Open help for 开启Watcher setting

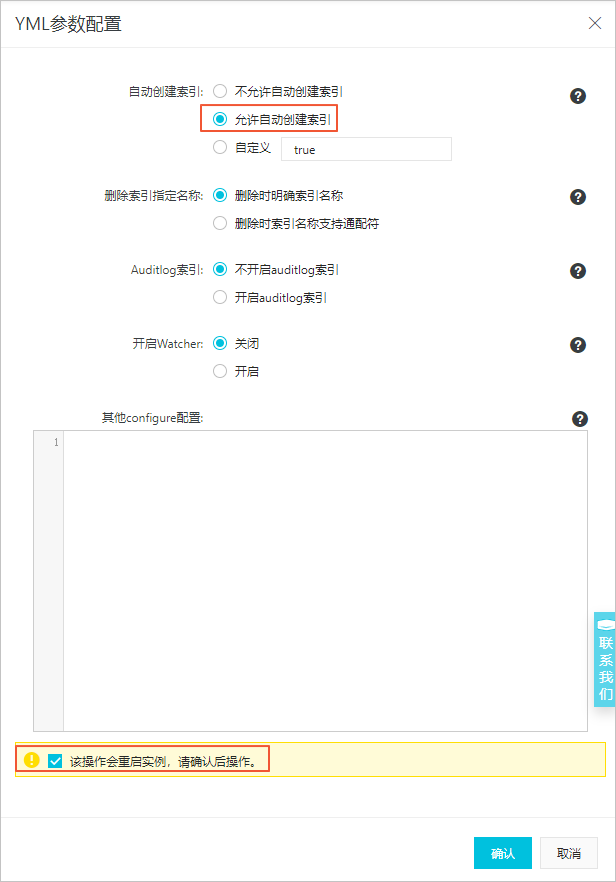578,345
